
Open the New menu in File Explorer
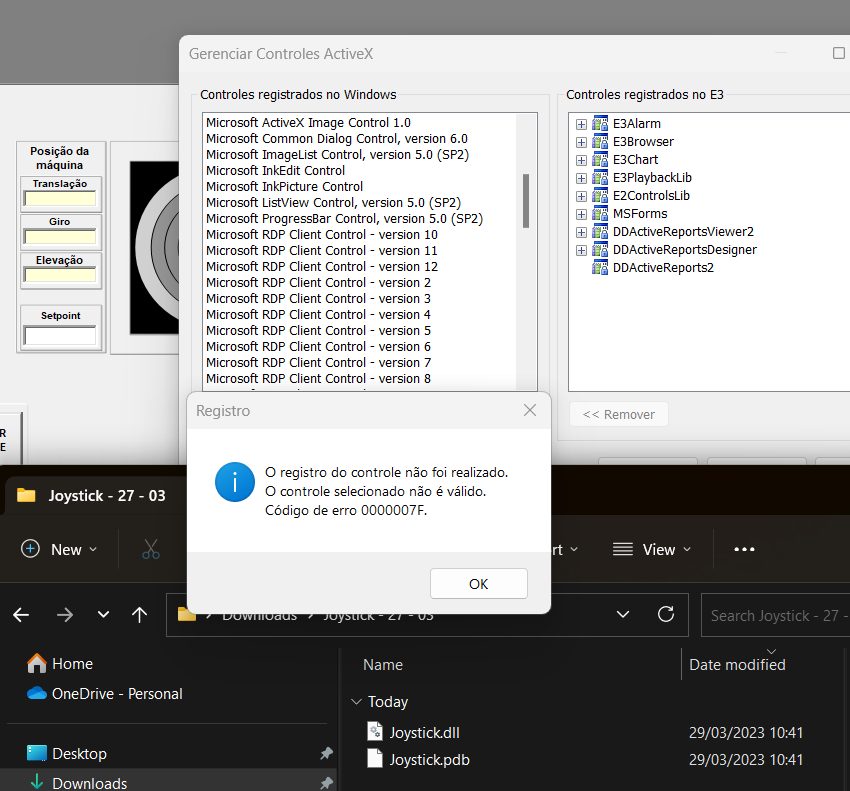(60, 549)
